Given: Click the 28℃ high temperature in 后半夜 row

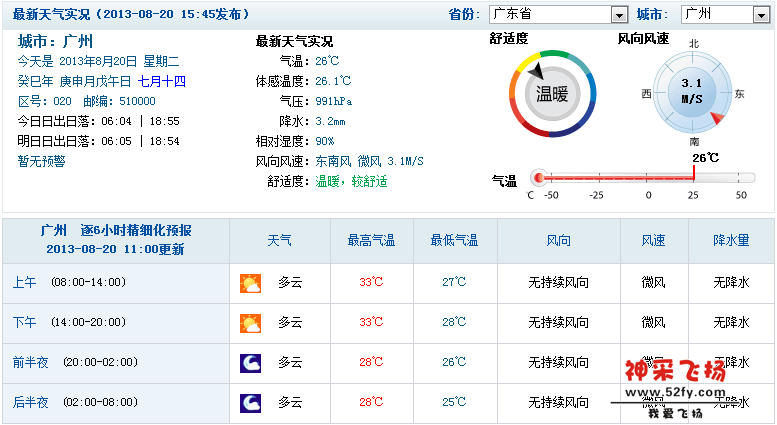Looking at the screenshot, I should point(371,402).
